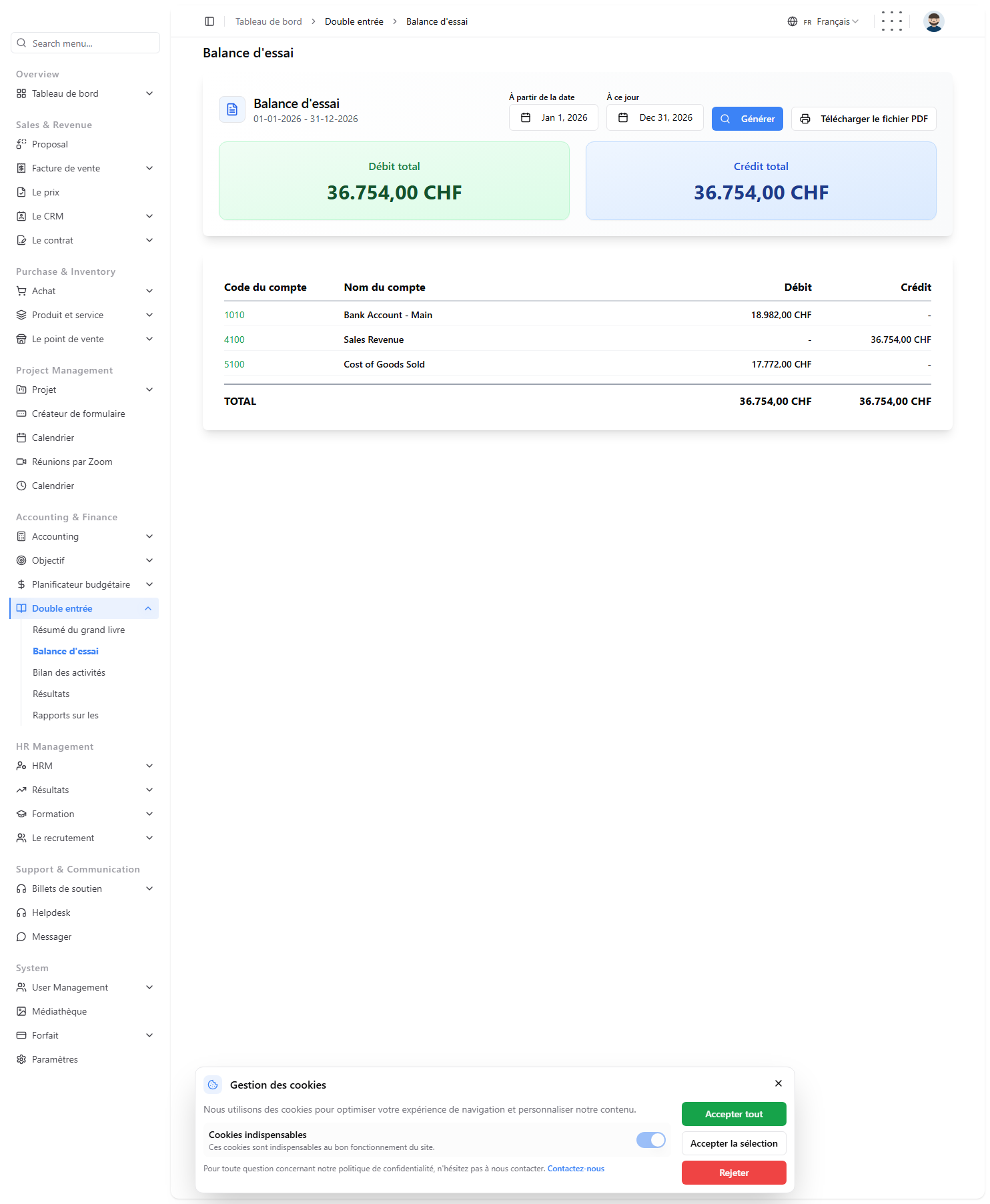990x1204 pixels.
Task: Click the Générer button
Action: pos(747,119)
